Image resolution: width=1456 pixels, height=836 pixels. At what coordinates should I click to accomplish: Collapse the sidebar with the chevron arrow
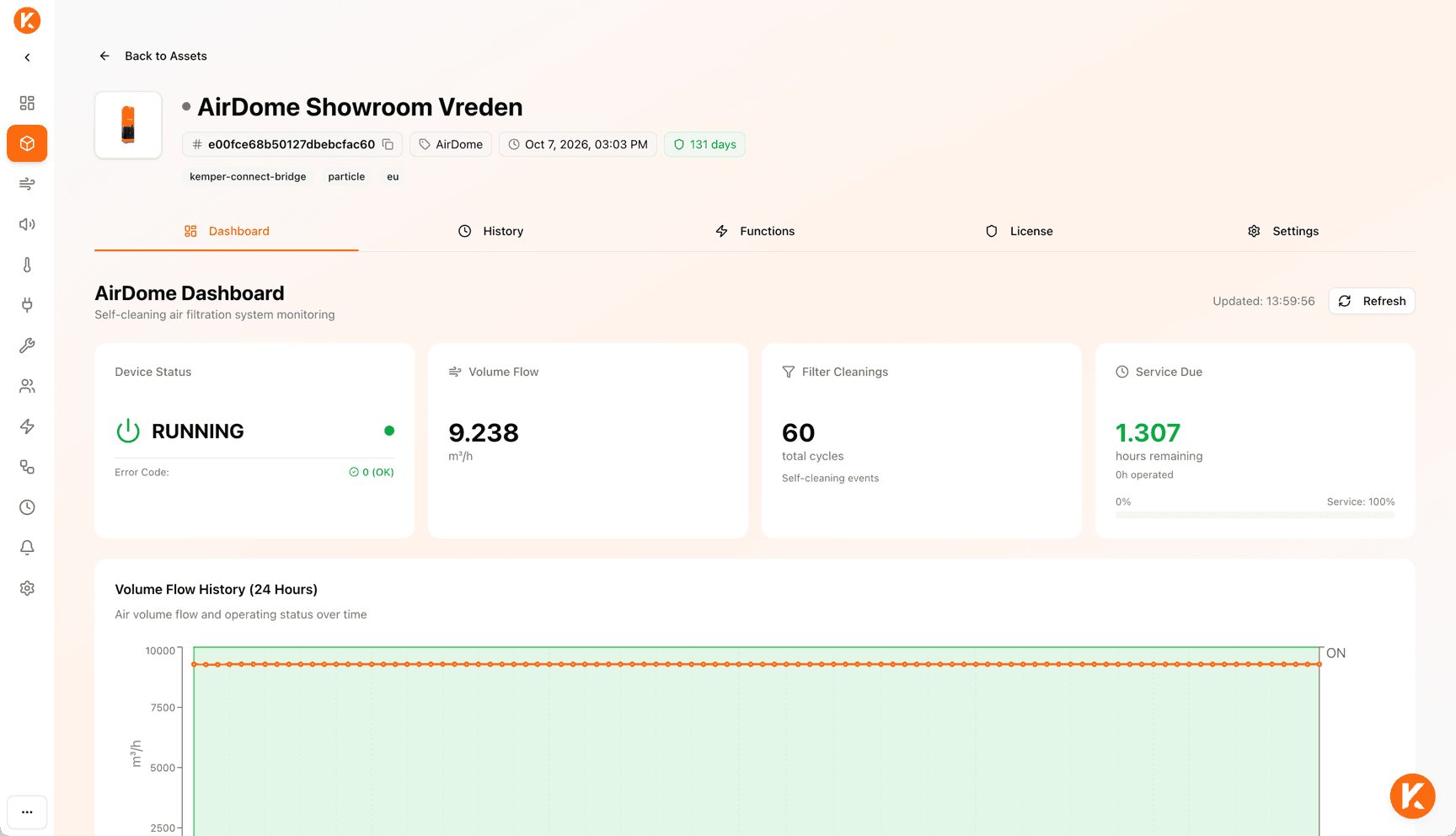(27, 57)
